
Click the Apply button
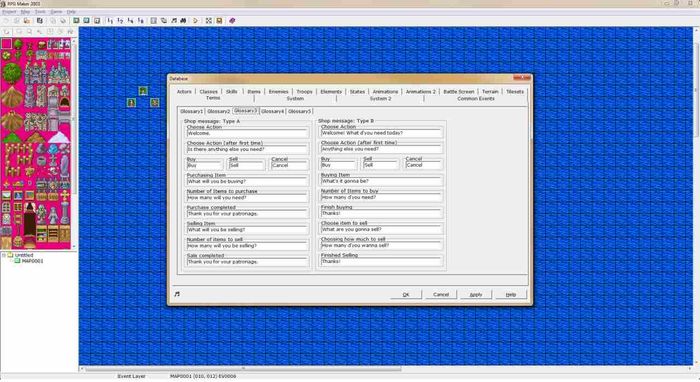pos(476,295)
